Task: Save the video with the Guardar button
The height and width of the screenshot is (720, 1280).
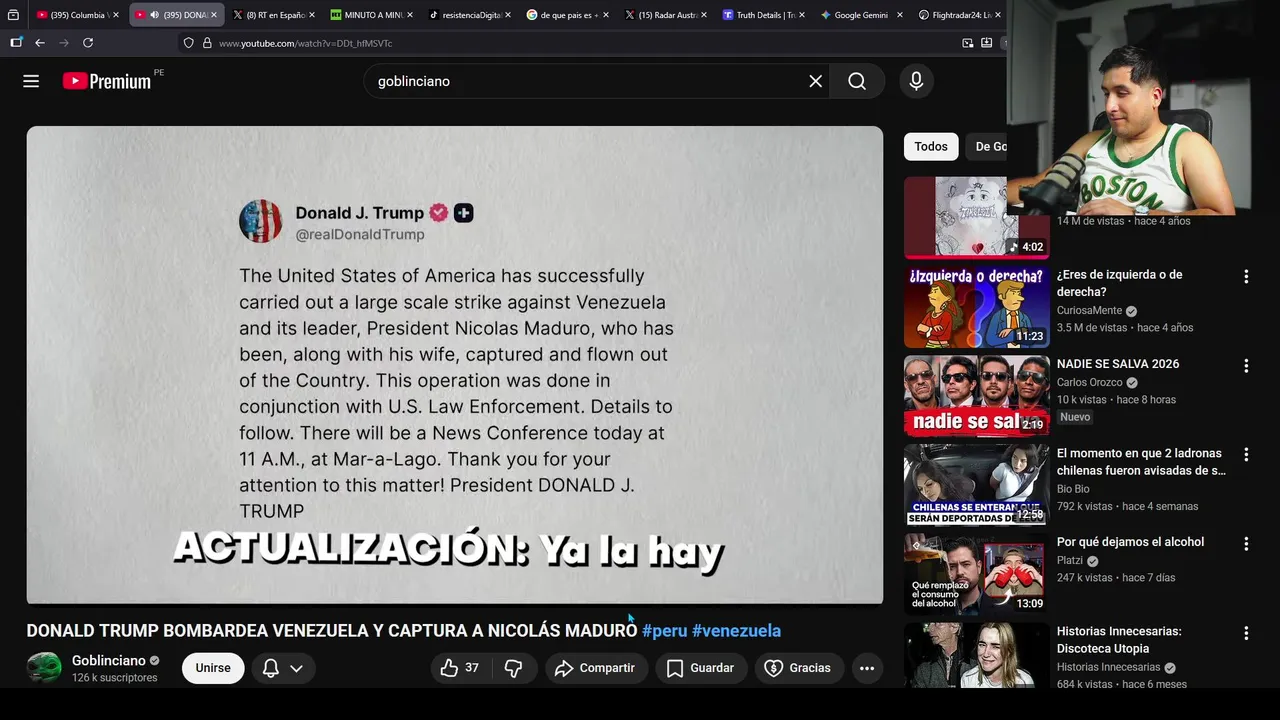Action: [x=701, y=668]
